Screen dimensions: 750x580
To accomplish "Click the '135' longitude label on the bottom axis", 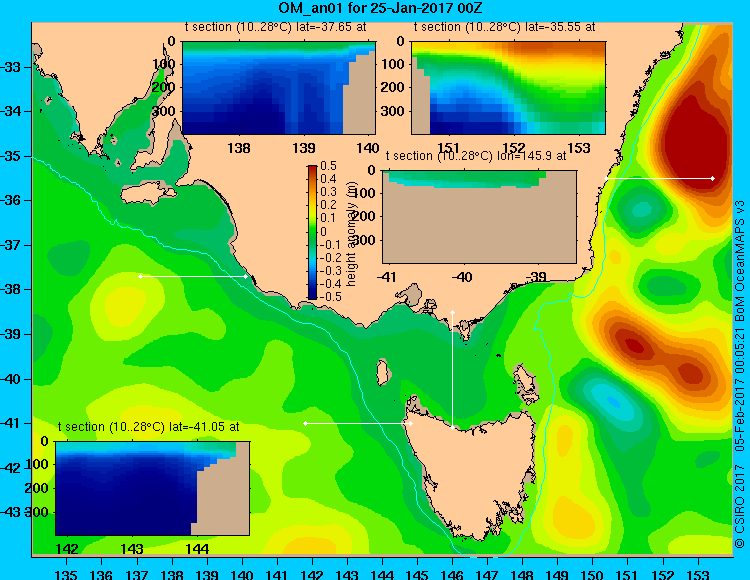I will point(66,575).
